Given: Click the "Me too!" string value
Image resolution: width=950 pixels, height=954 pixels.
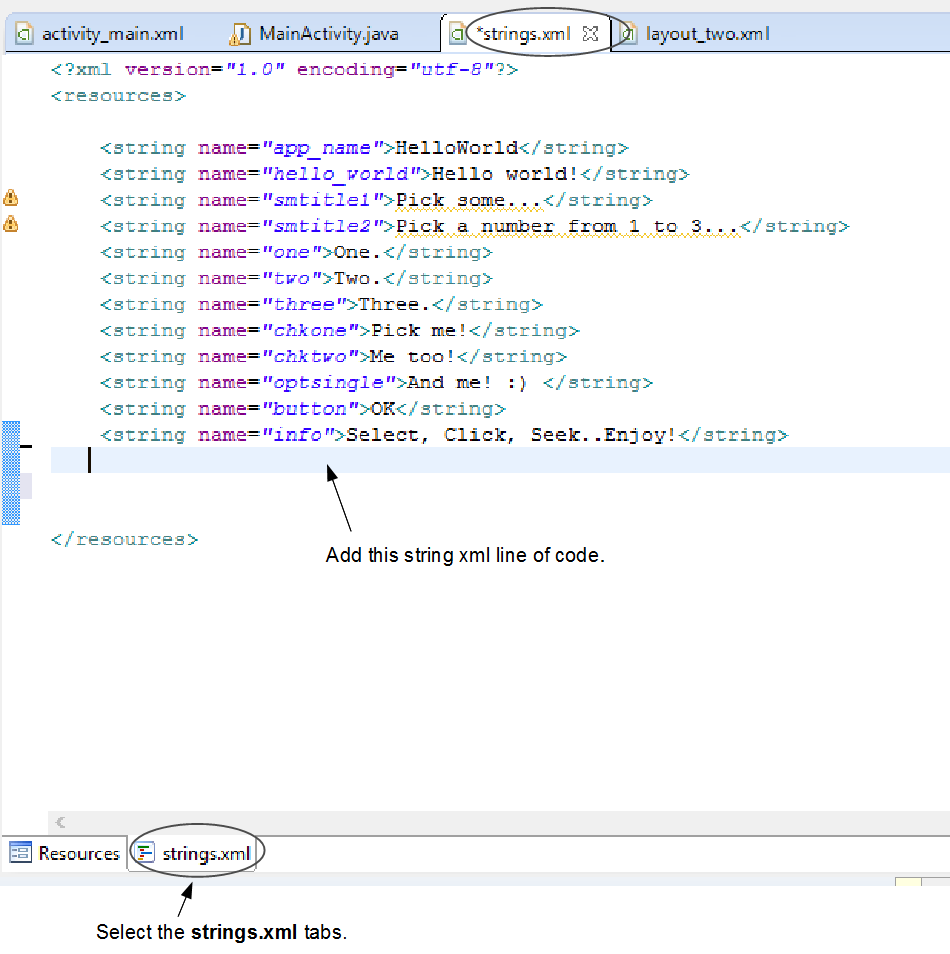Looking at the screenshot, I should [413, 357].
